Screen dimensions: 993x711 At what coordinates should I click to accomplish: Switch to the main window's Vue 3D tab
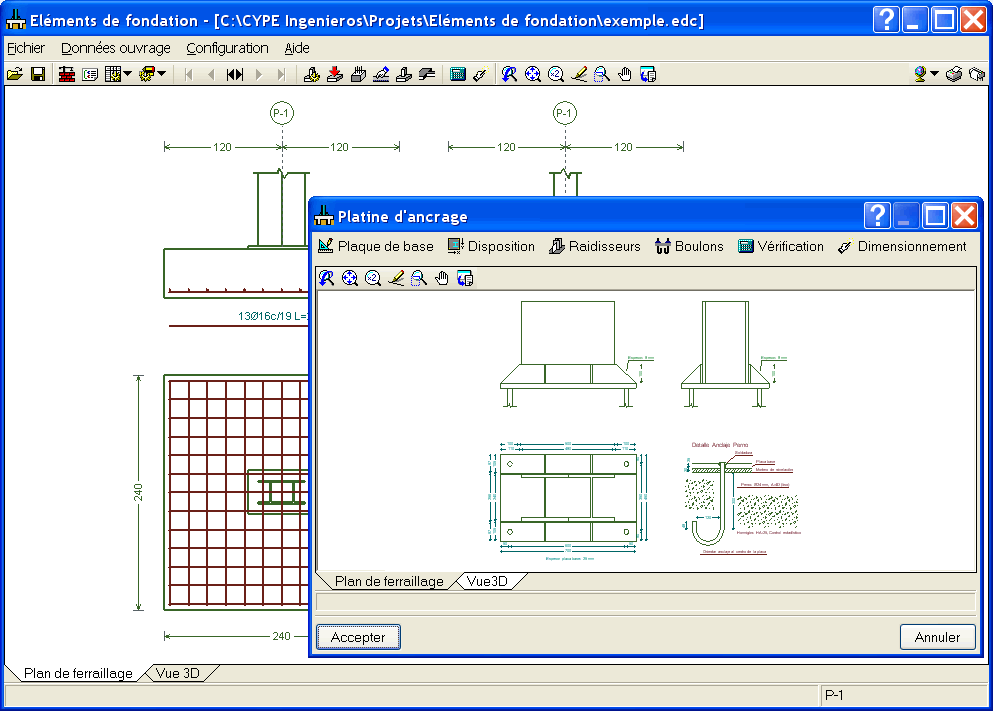178,673
